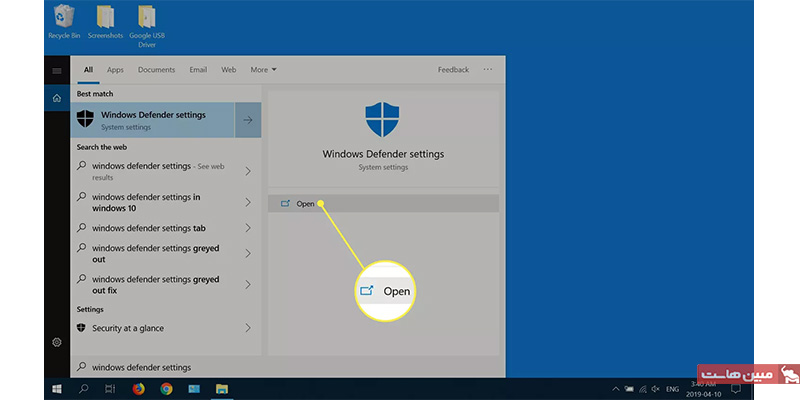This screenshot has width=800, height=400.
Task: Show hidden tray icons chevron
Action: tap(616, 389)
